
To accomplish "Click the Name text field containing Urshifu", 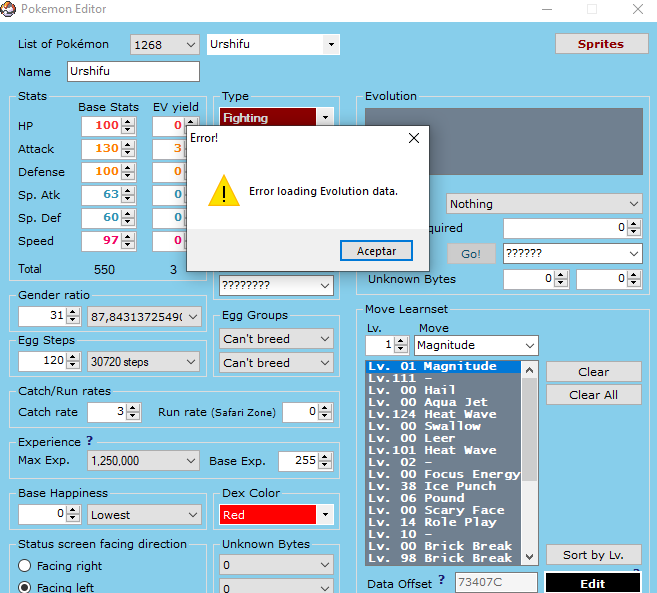I will [x=133, y=72].
